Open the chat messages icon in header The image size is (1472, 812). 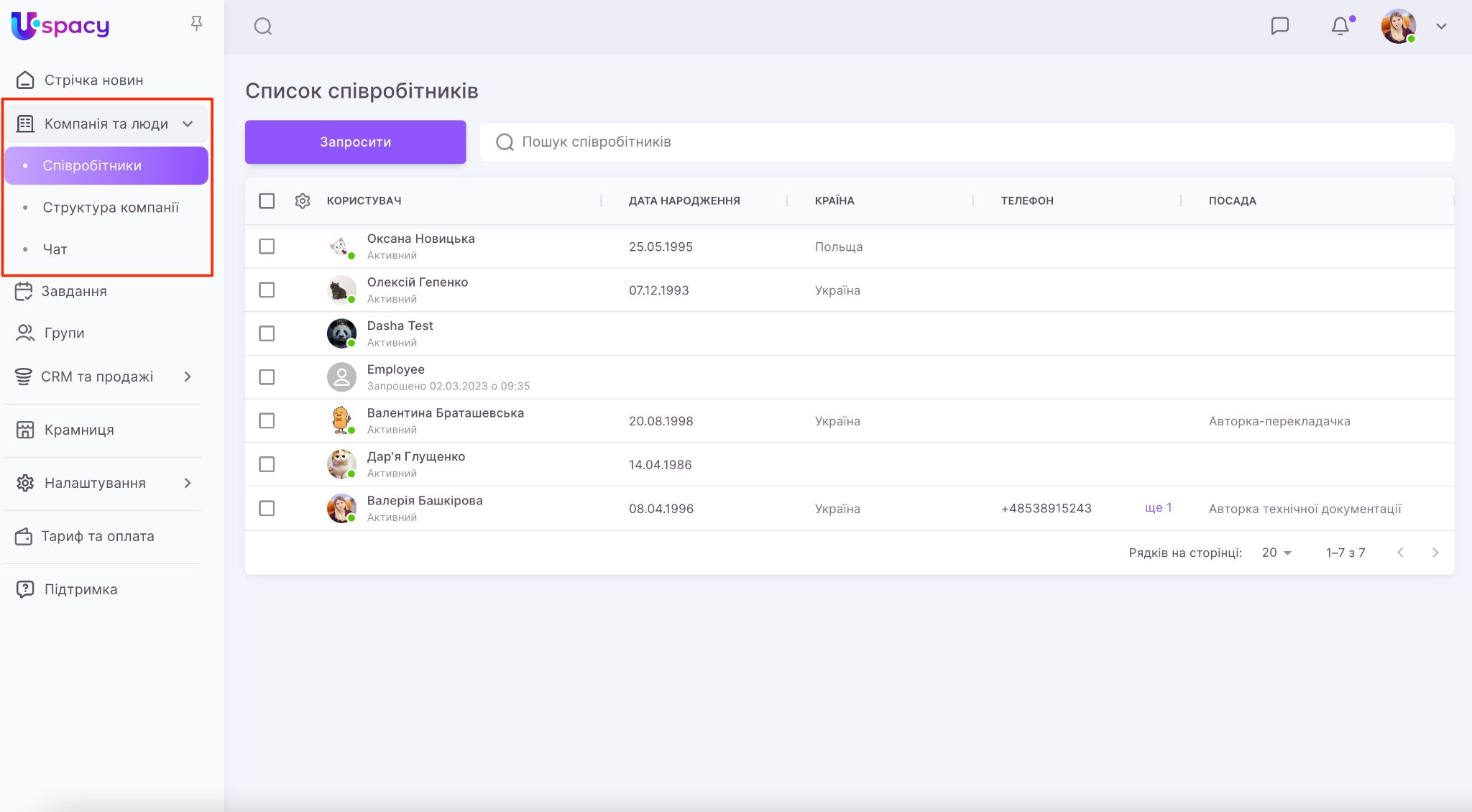coord(1279,27)
